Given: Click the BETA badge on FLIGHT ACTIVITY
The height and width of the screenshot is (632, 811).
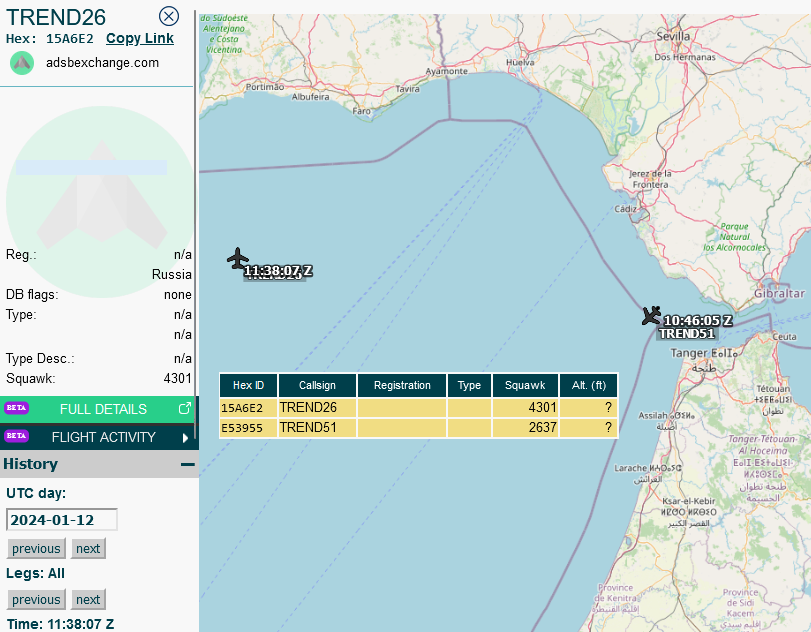Looking at the screenshot, I should (16, 435).
